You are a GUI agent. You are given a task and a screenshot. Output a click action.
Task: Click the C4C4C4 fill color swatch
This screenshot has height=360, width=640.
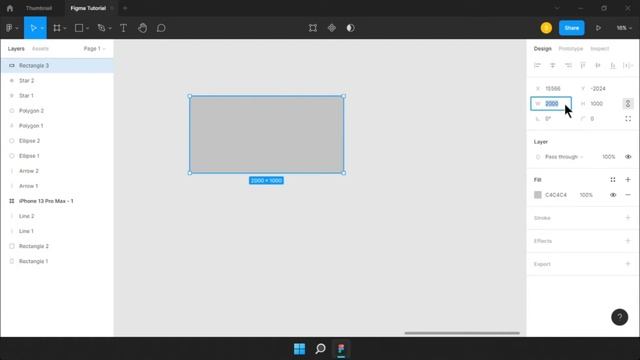coord(538,195)
